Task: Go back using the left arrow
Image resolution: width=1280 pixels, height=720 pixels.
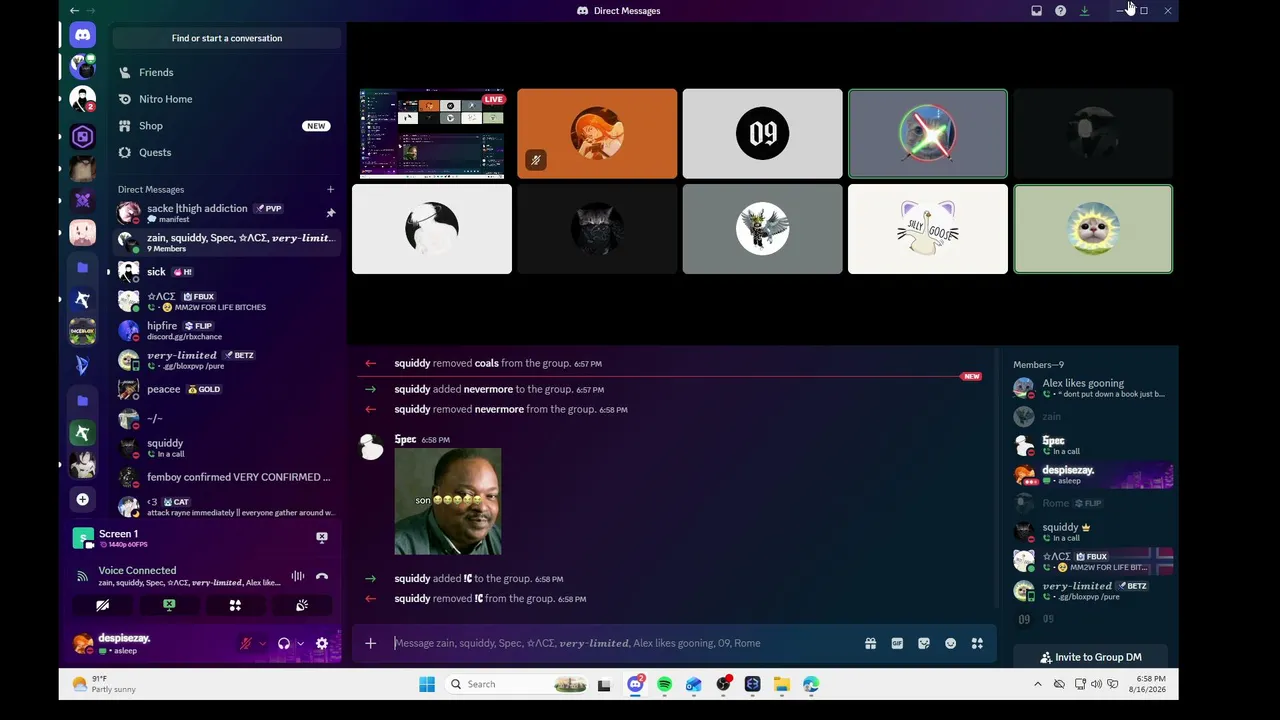Action: 74,11
